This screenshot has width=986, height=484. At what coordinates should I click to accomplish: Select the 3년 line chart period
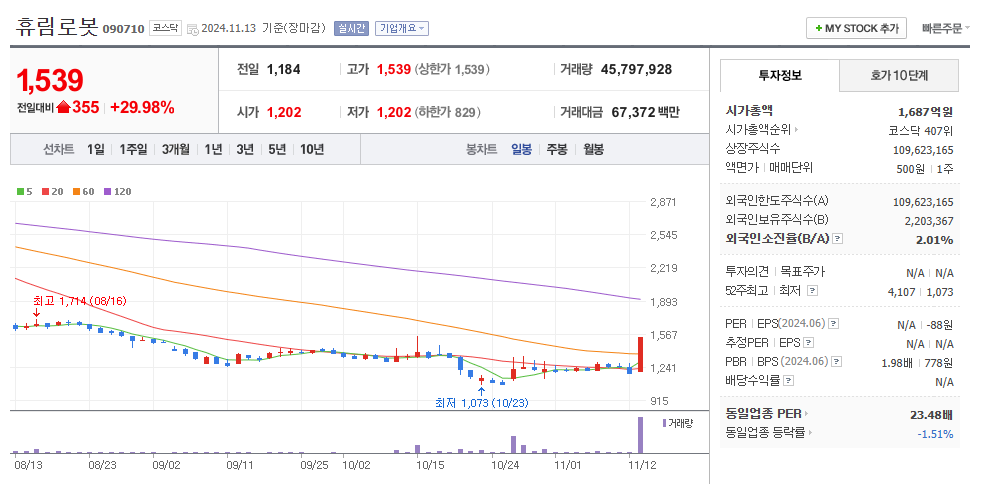[245, 150]
